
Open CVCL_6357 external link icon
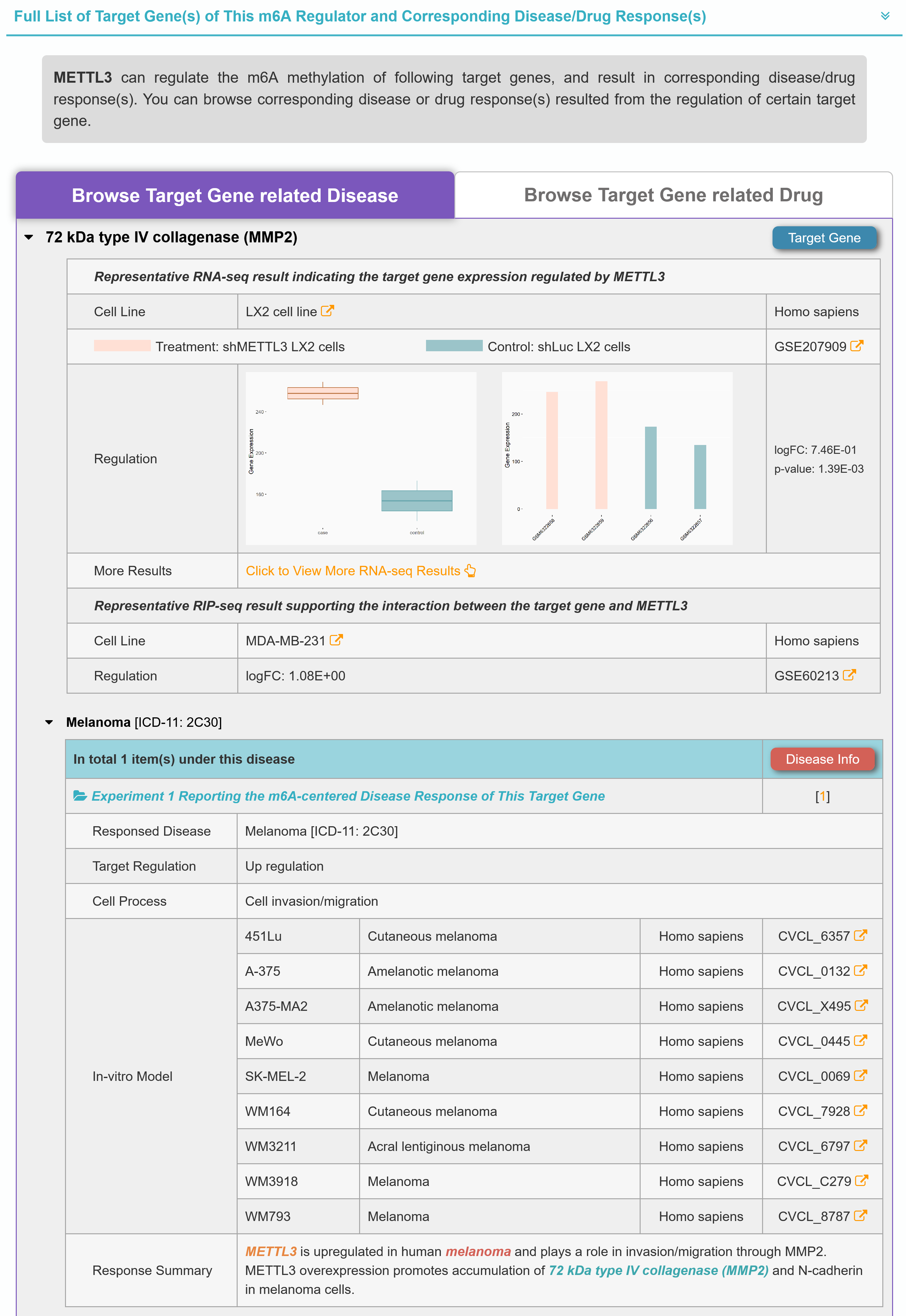pos(861,935)
